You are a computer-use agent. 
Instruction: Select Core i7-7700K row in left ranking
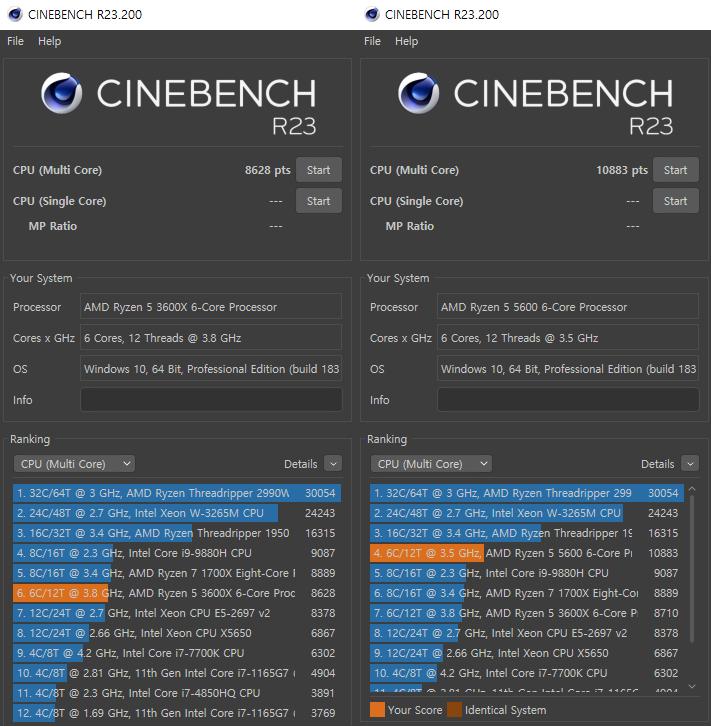(177, 652)
